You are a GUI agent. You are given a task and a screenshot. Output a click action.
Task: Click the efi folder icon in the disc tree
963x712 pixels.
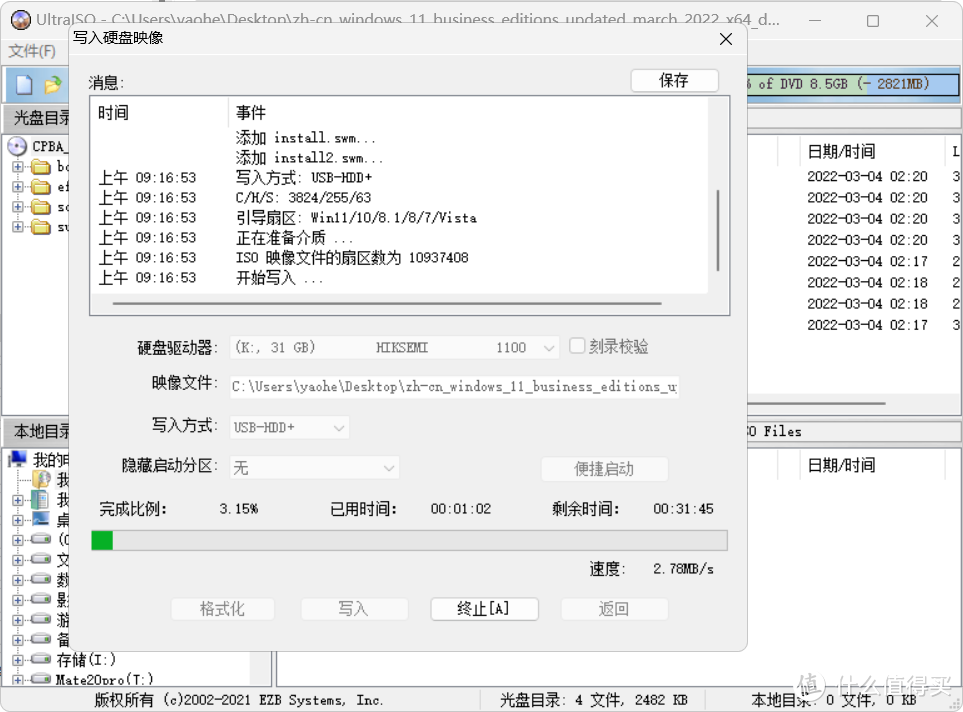40,186
